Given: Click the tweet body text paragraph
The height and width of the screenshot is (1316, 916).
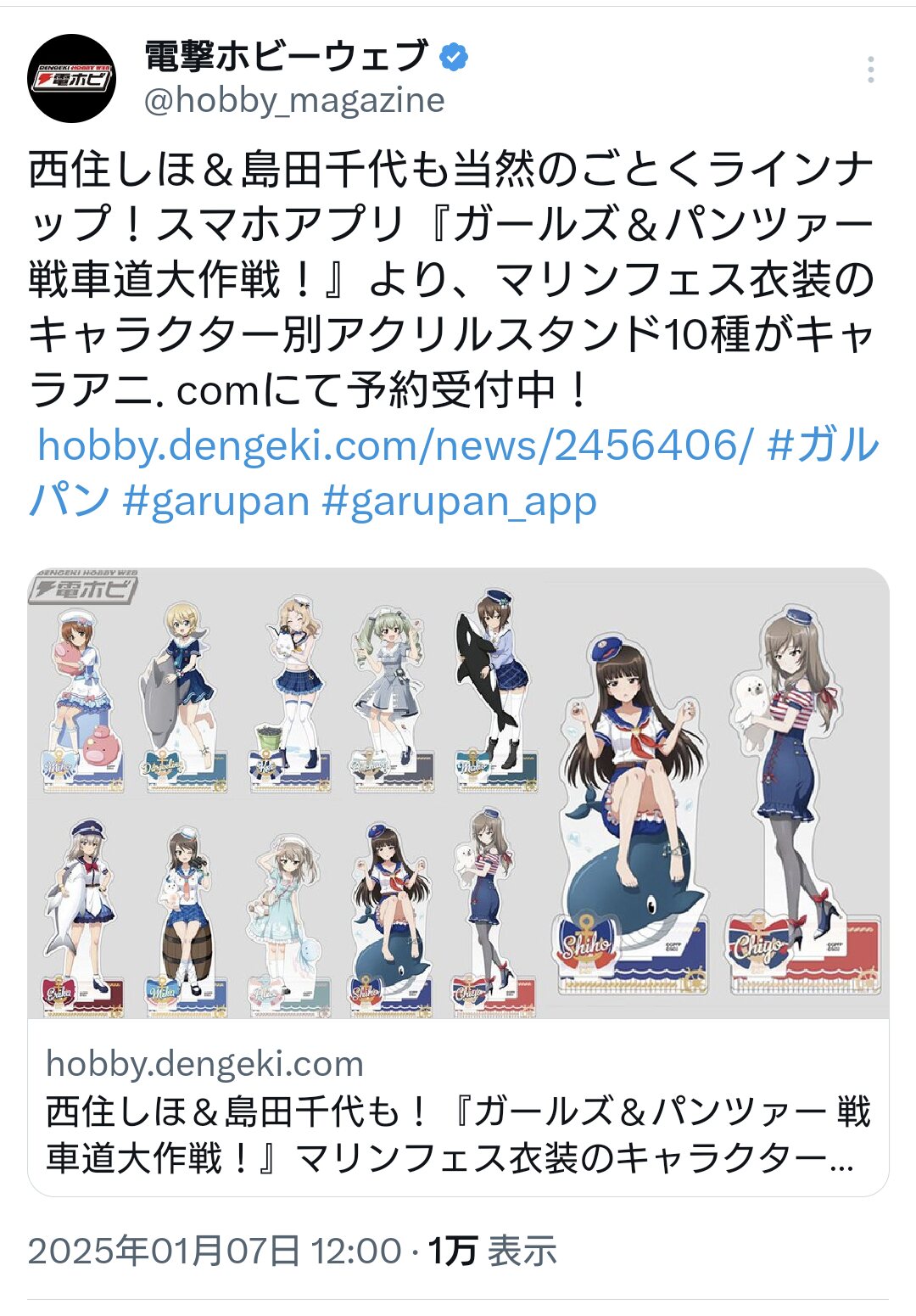Looking at the screenshot, I should (452, 280).
